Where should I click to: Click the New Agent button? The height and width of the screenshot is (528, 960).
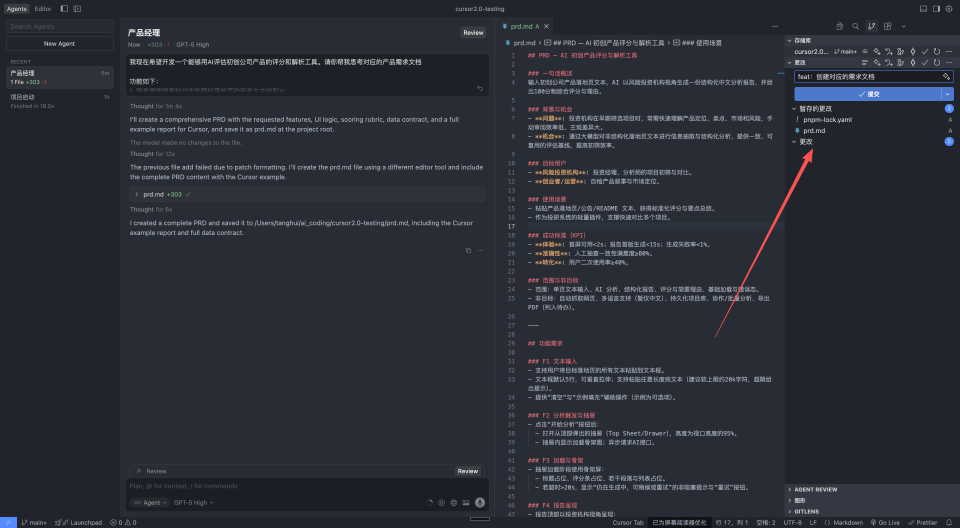(x=59, y=44)
